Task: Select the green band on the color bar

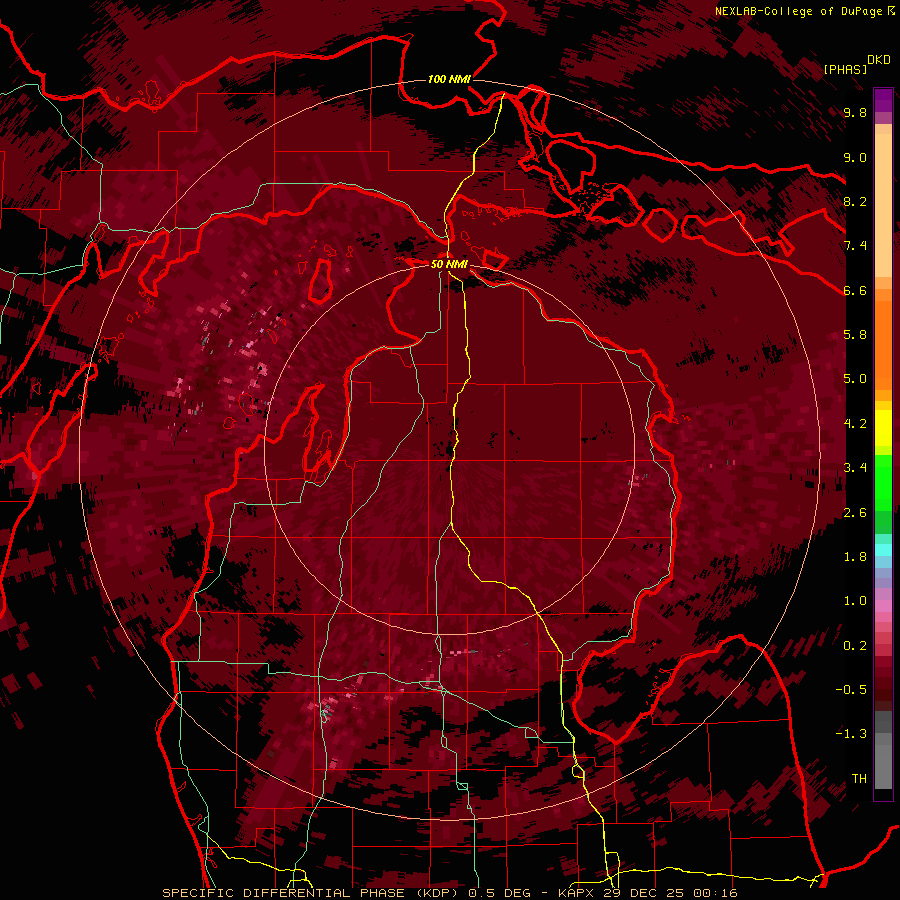Action: pyautogui.click(x=883, y=483)
